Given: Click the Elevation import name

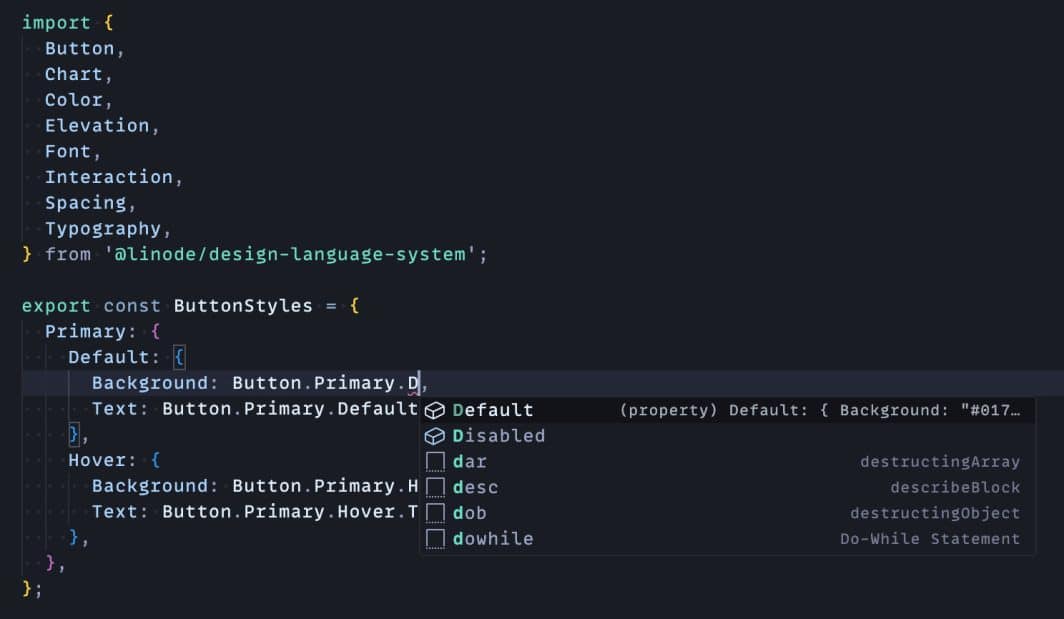Looking at the screenshot, I should pyautogui.click(x=97, y=126).
